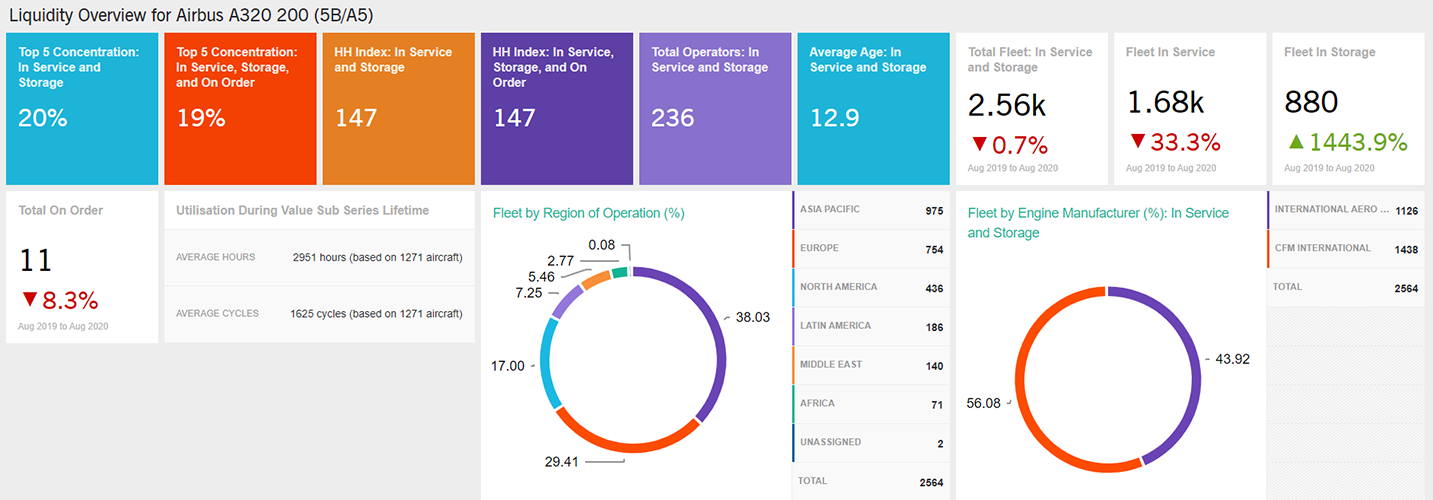Click the 0.08 data label on region chart
The width and height of the screenshot is (1433, 500).
[602, 245]
